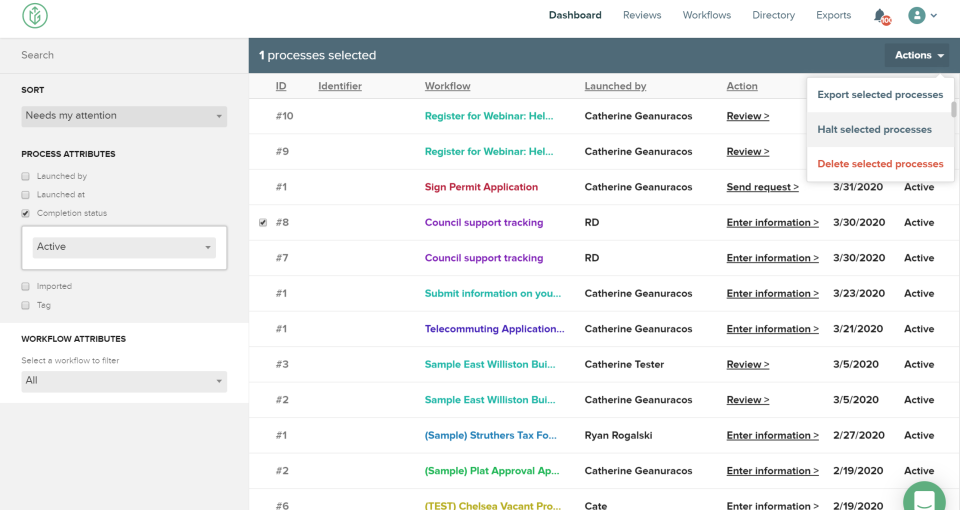The width and height of the screenshot is (960, 510).
Task: Click Enter information for Telecommuting Application
Action: 773,329
